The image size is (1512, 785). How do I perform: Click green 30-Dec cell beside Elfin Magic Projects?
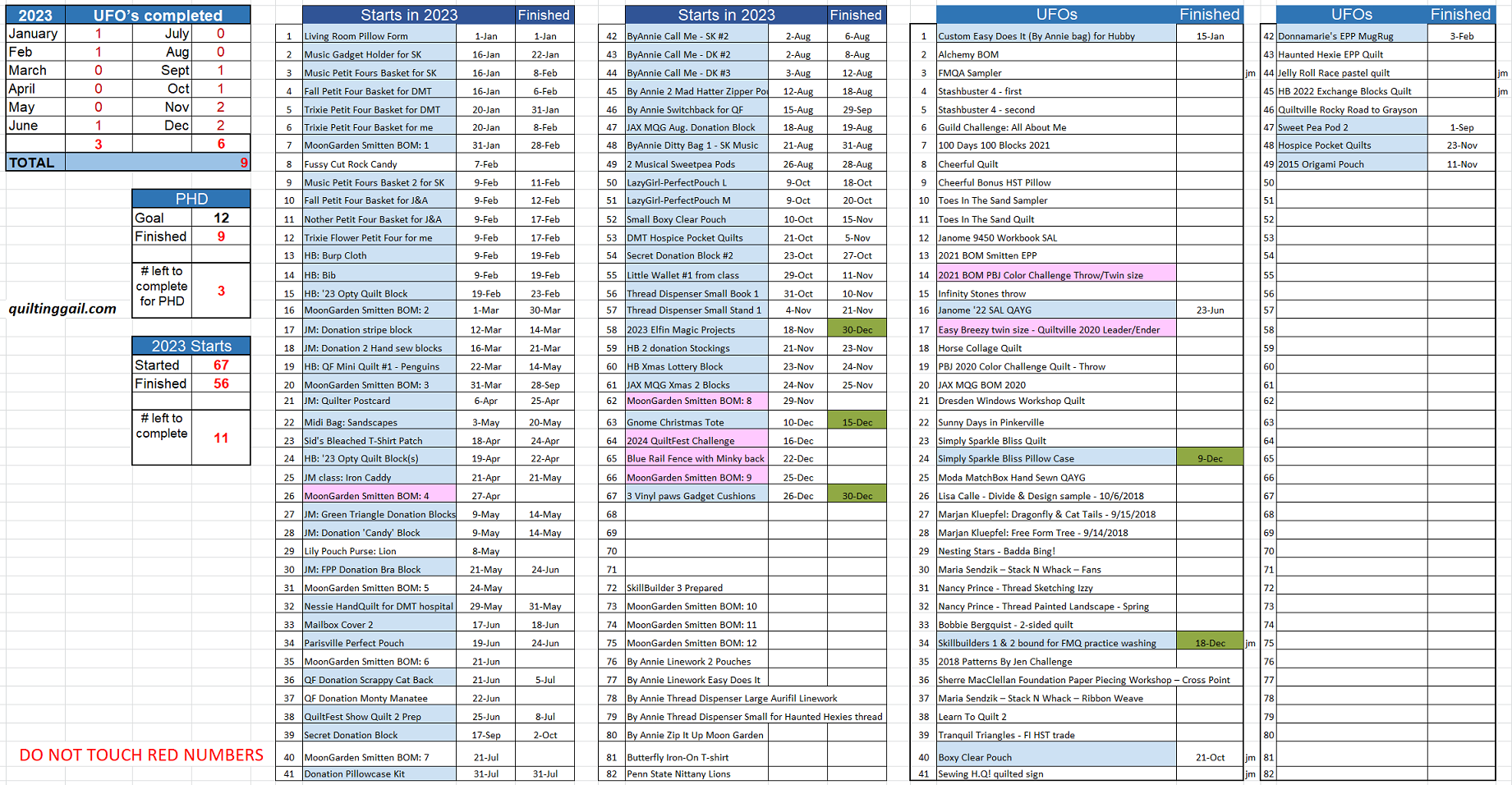[x=857, y=329]
